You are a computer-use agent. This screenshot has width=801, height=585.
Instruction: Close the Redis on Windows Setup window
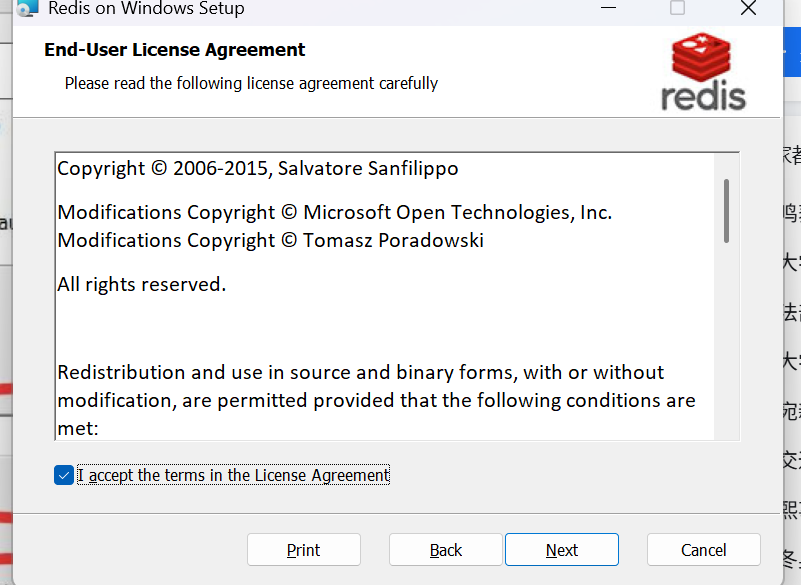click(748, 8)
